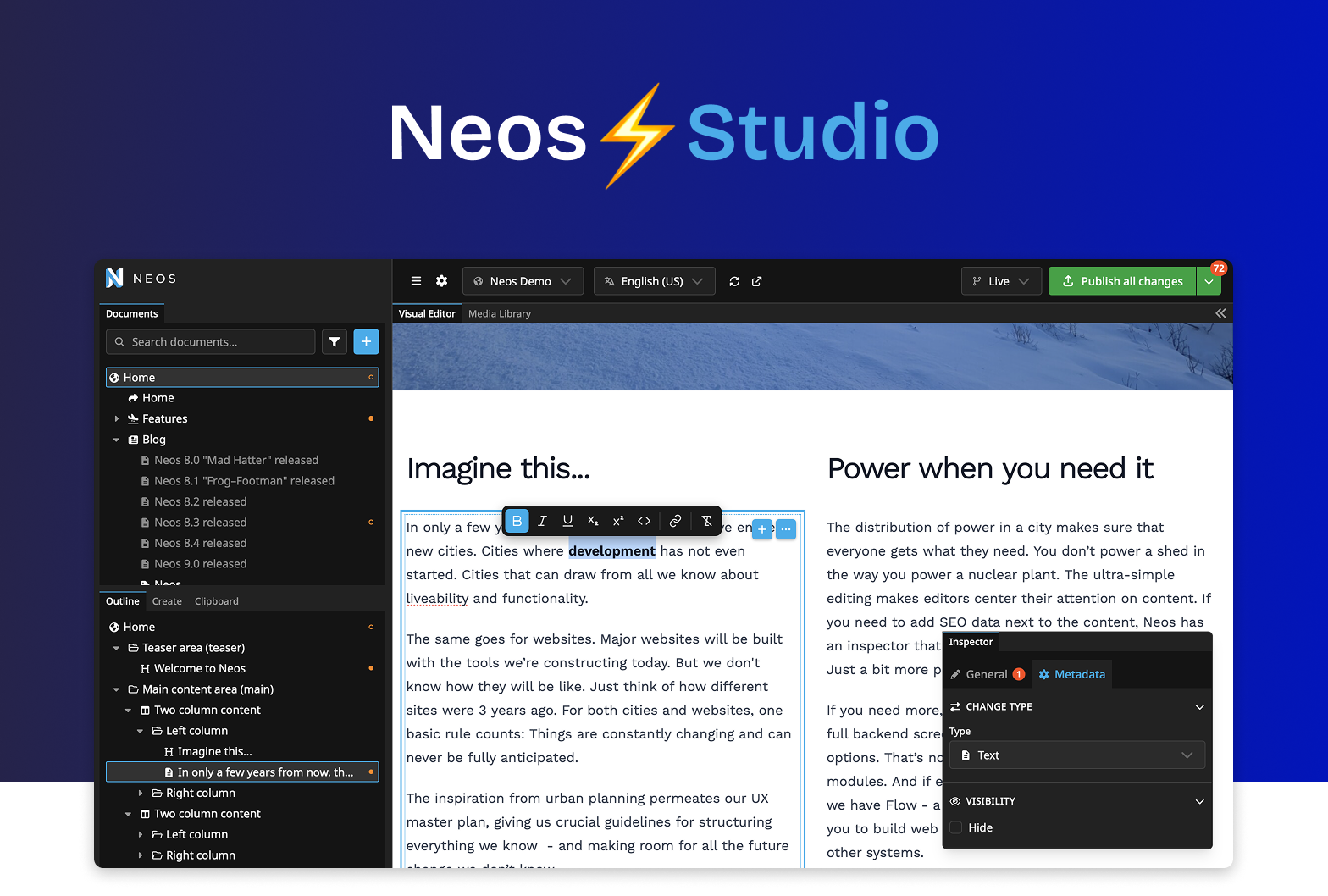
Task: Open publish options dropdown arrow
Action: tap(1209, 281)
